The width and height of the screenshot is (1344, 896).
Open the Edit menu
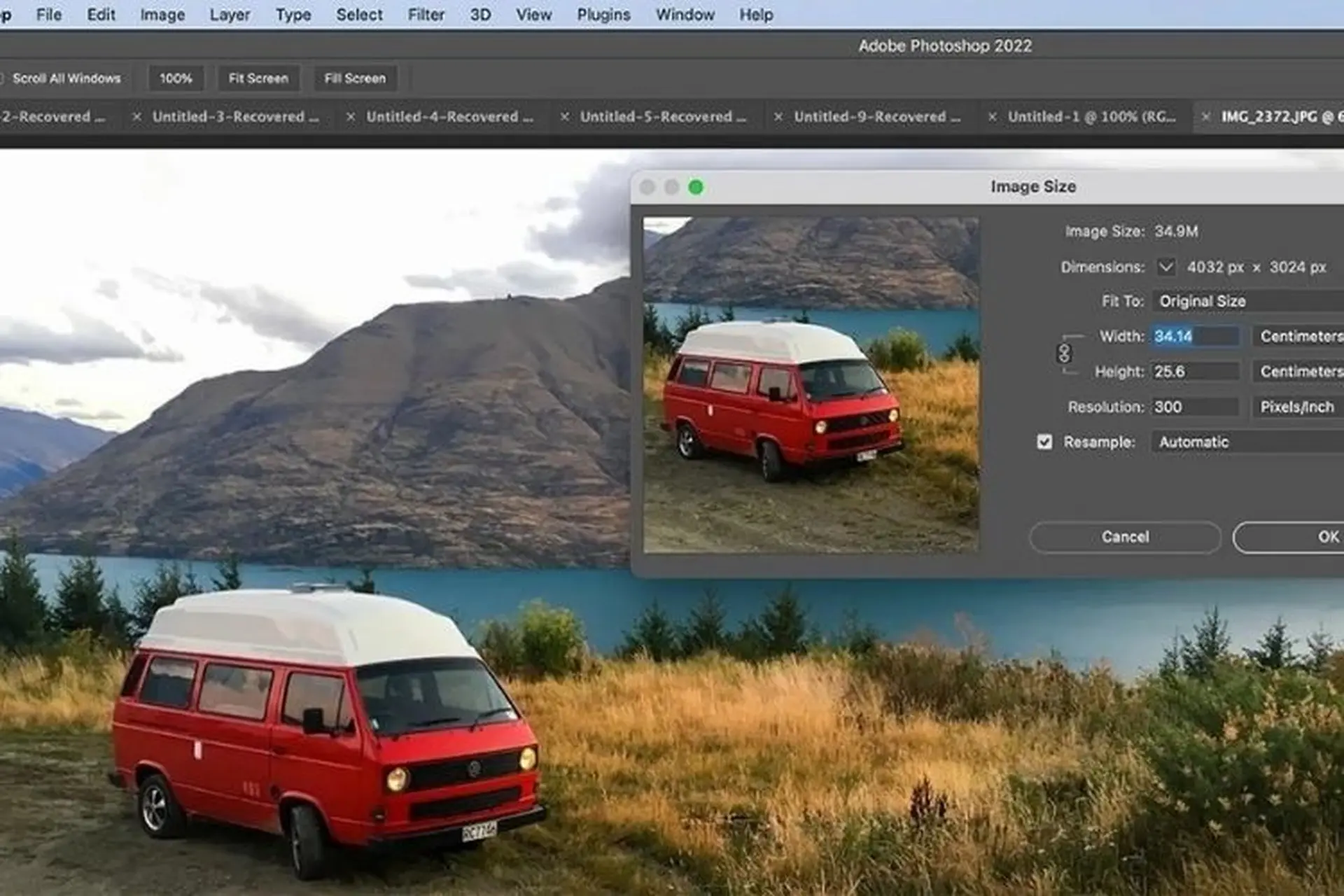101,15
